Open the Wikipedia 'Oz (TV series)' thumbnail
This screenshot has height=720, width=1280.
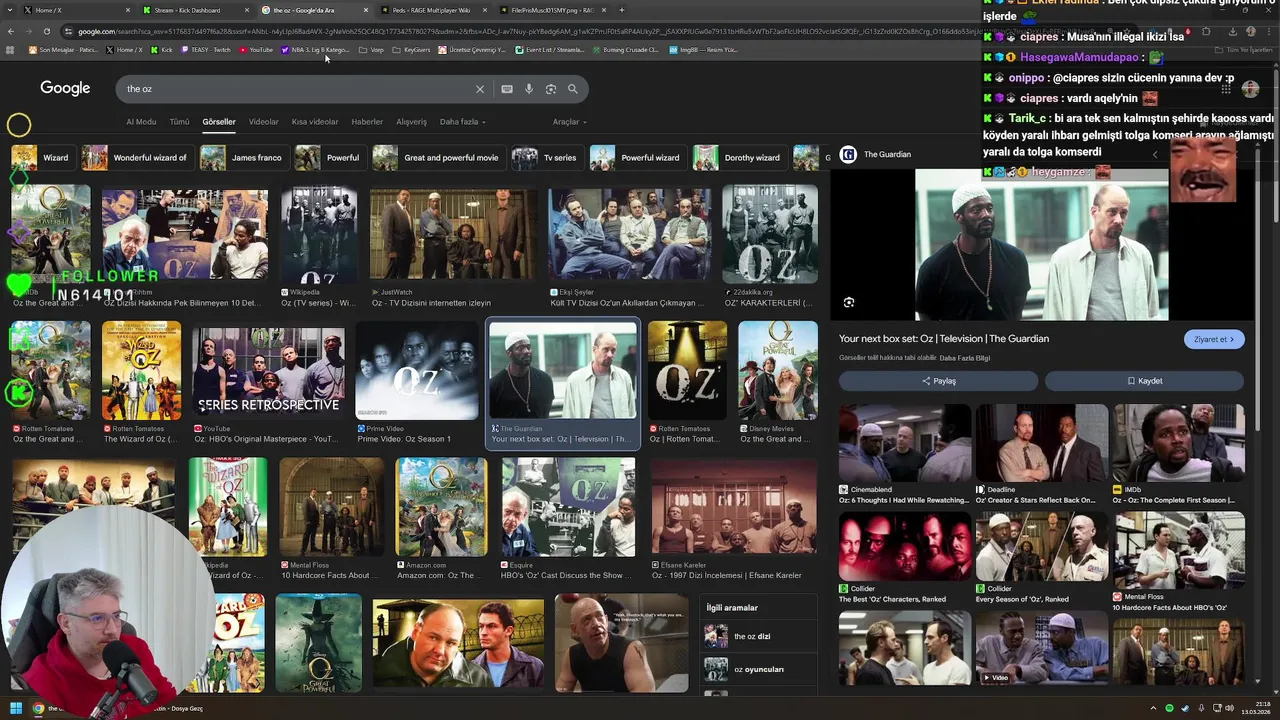[x=318, y=234]
